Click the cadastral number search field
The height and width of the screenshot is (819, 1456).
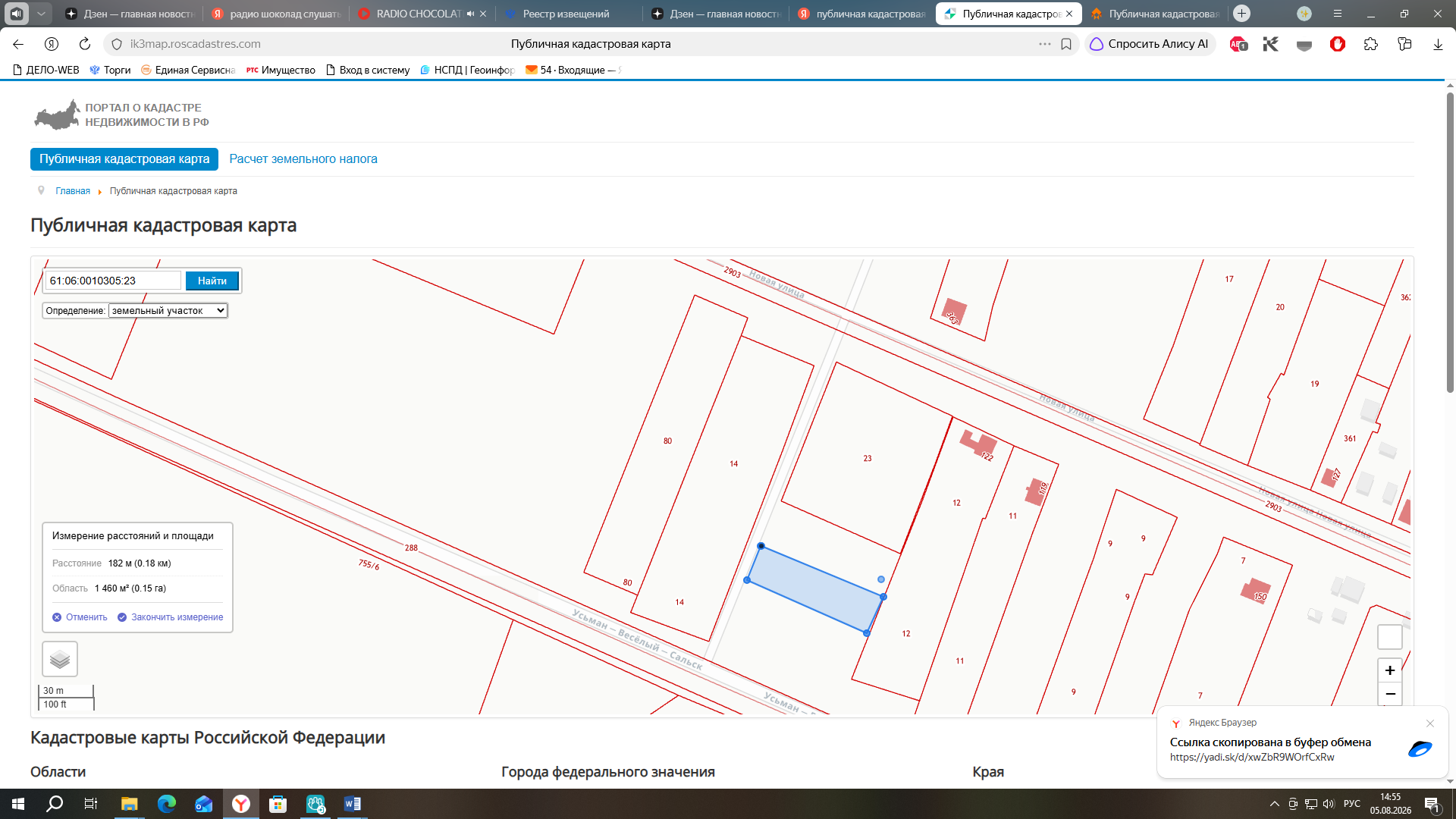click(114, 281)
